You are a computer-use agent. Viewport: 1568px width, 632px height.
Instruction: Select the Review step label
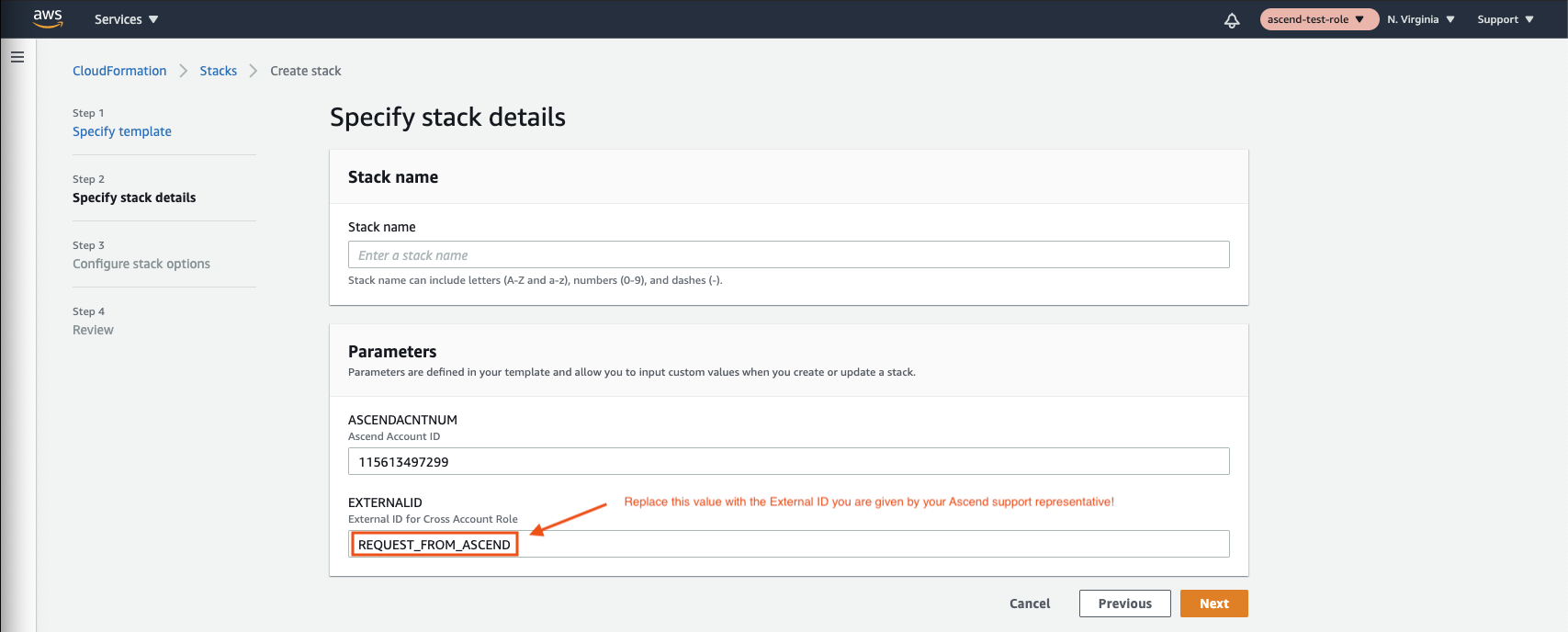tap(93, 330)
